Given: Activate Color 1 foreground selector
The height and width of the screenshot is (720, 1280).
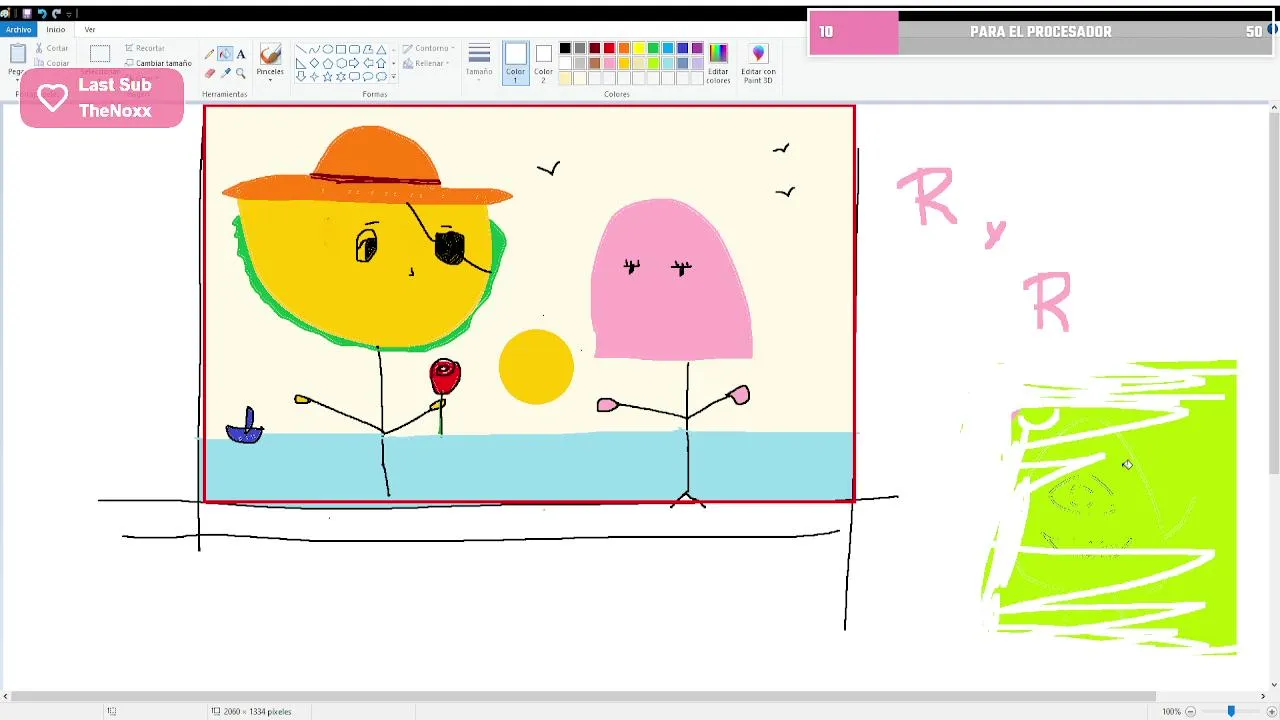Looking at the screenshot, I should coord(515,63).
